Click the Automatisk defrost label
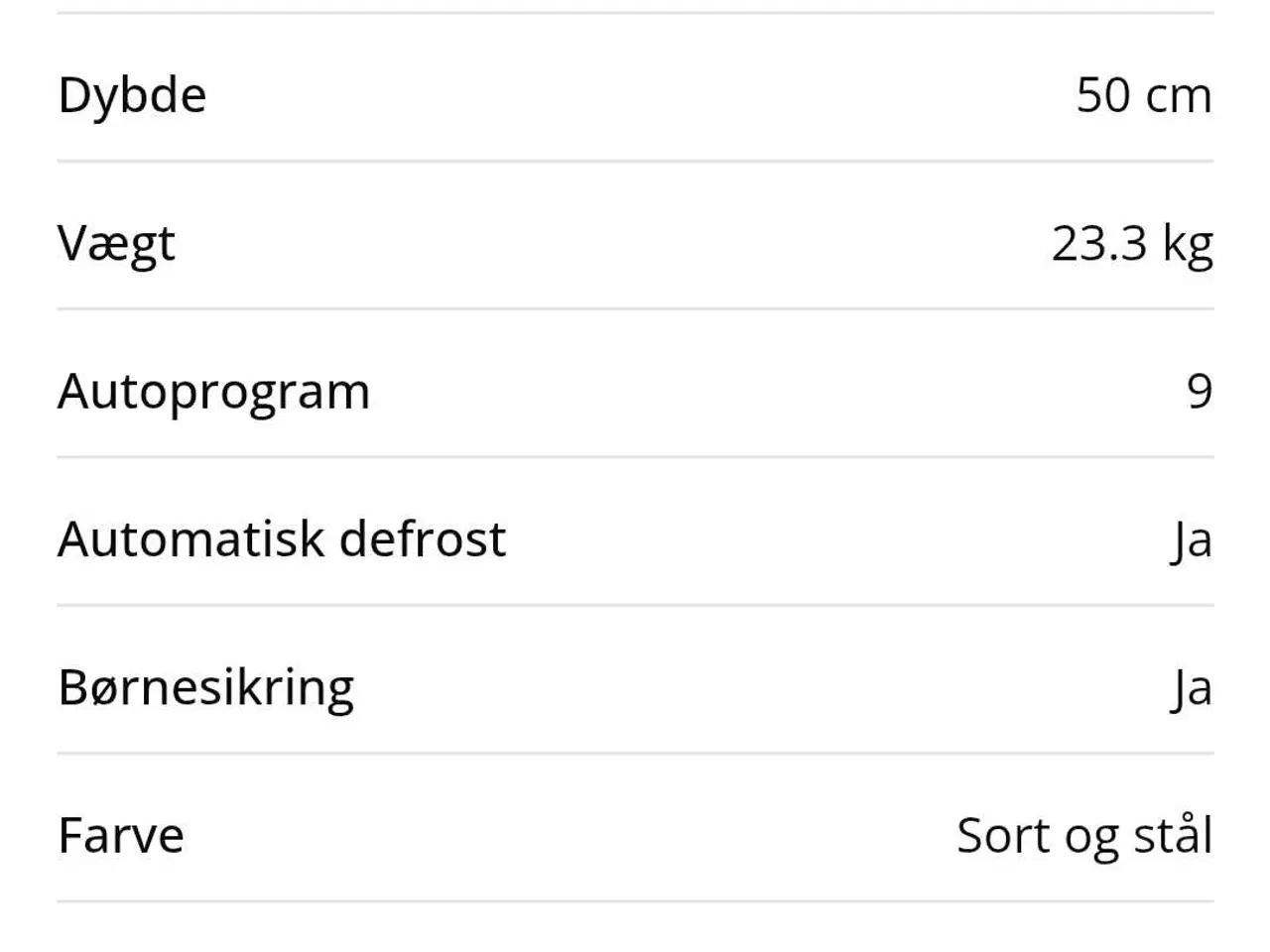Screen dimensions: 1270x952 tap(282, 539)
